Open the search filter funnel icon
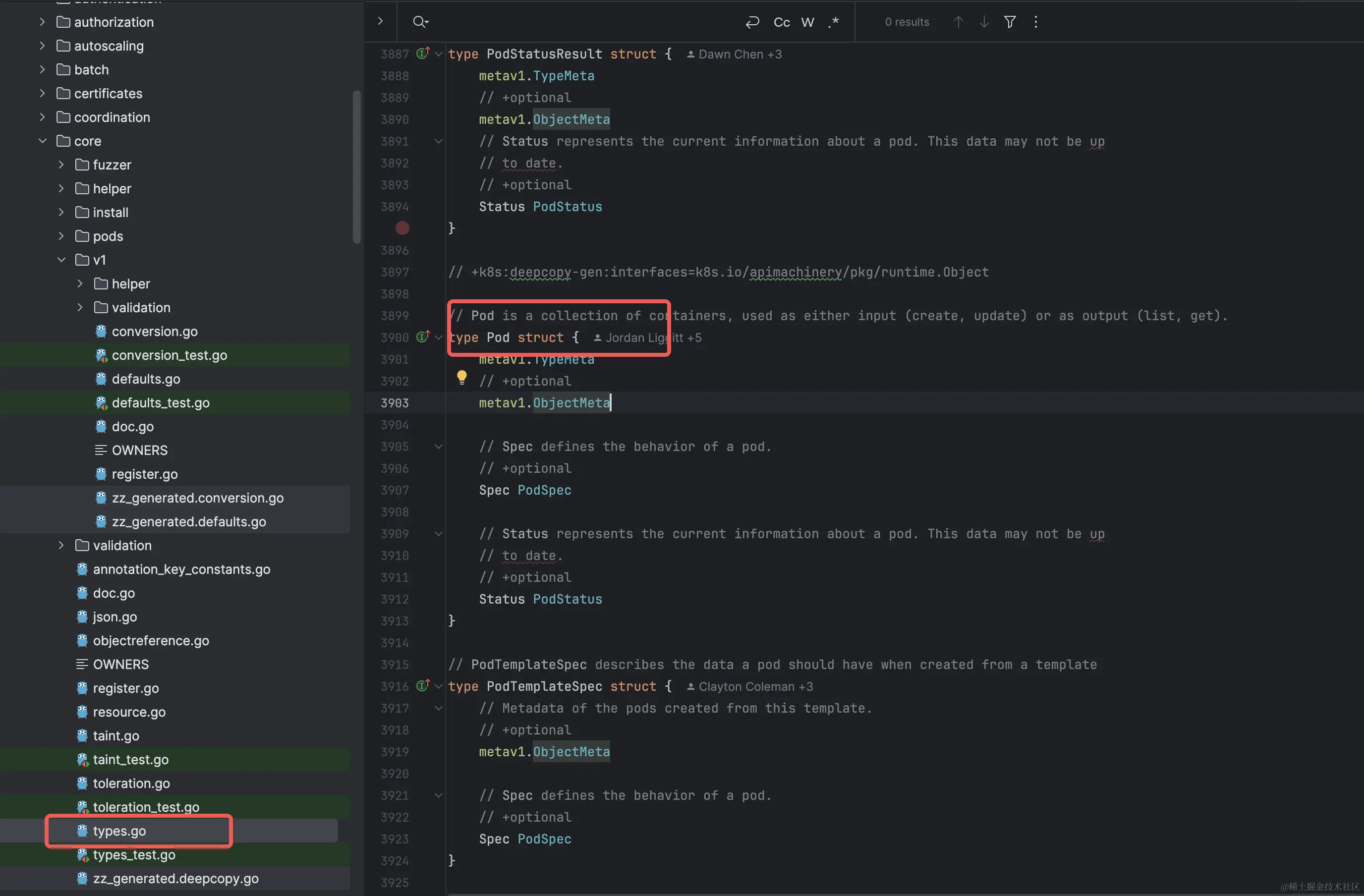This screenshot has width=1364, height=896. 1010,22
